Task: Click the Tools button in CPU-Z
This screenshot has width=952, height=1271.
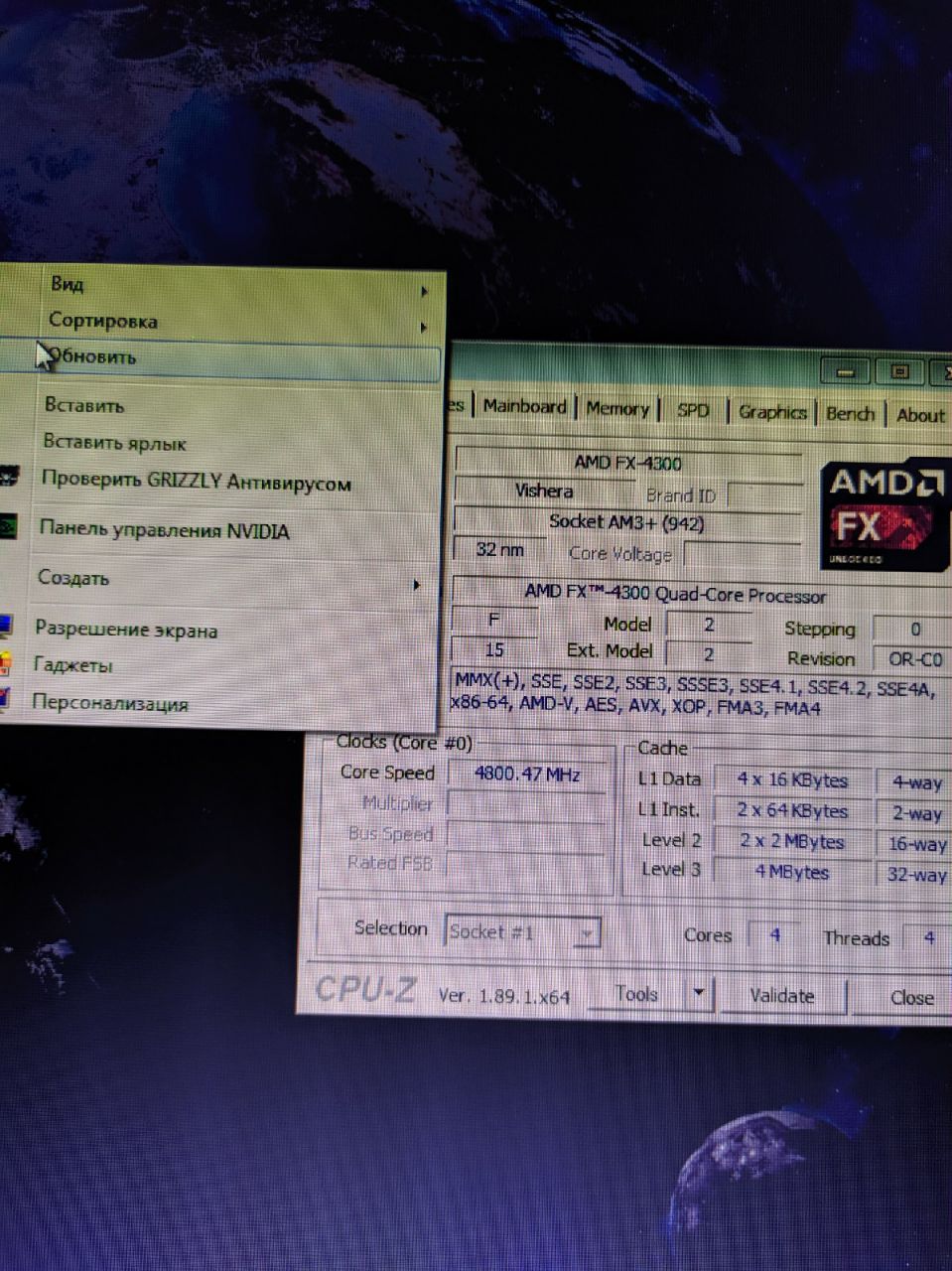Action: (636, 994)
